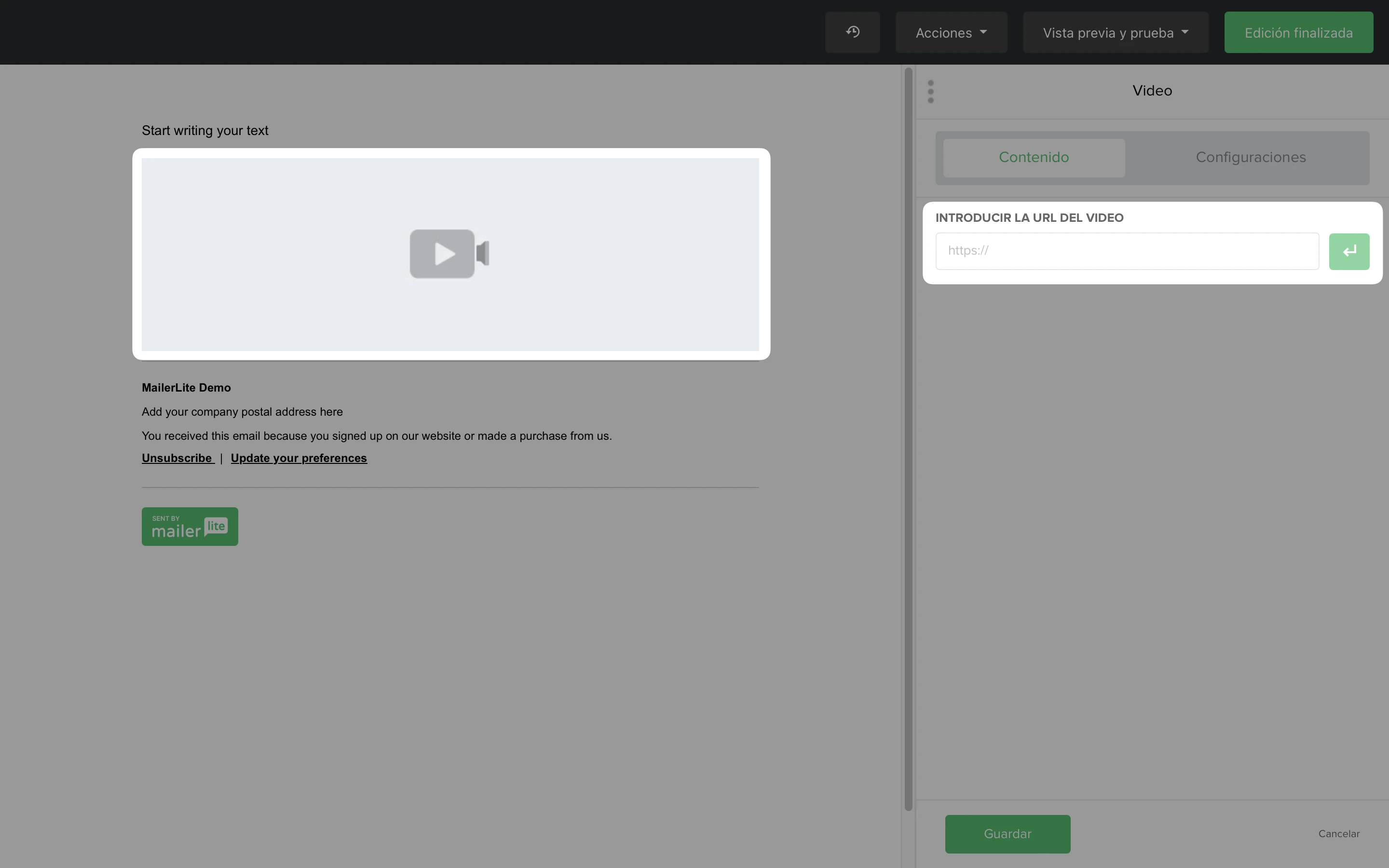Switch to the Configuraciones tab

(1250, 158)
